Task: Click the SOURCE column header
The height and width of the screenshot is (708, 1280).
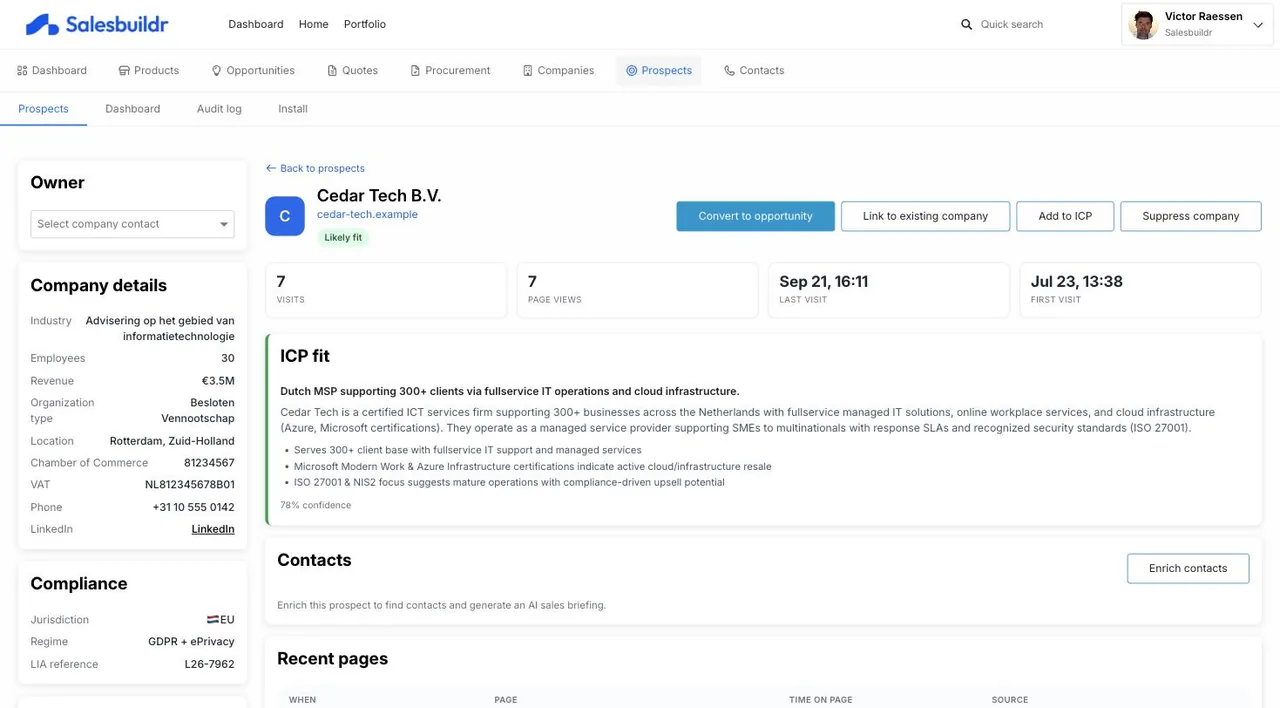Action: pos(1010,700)
